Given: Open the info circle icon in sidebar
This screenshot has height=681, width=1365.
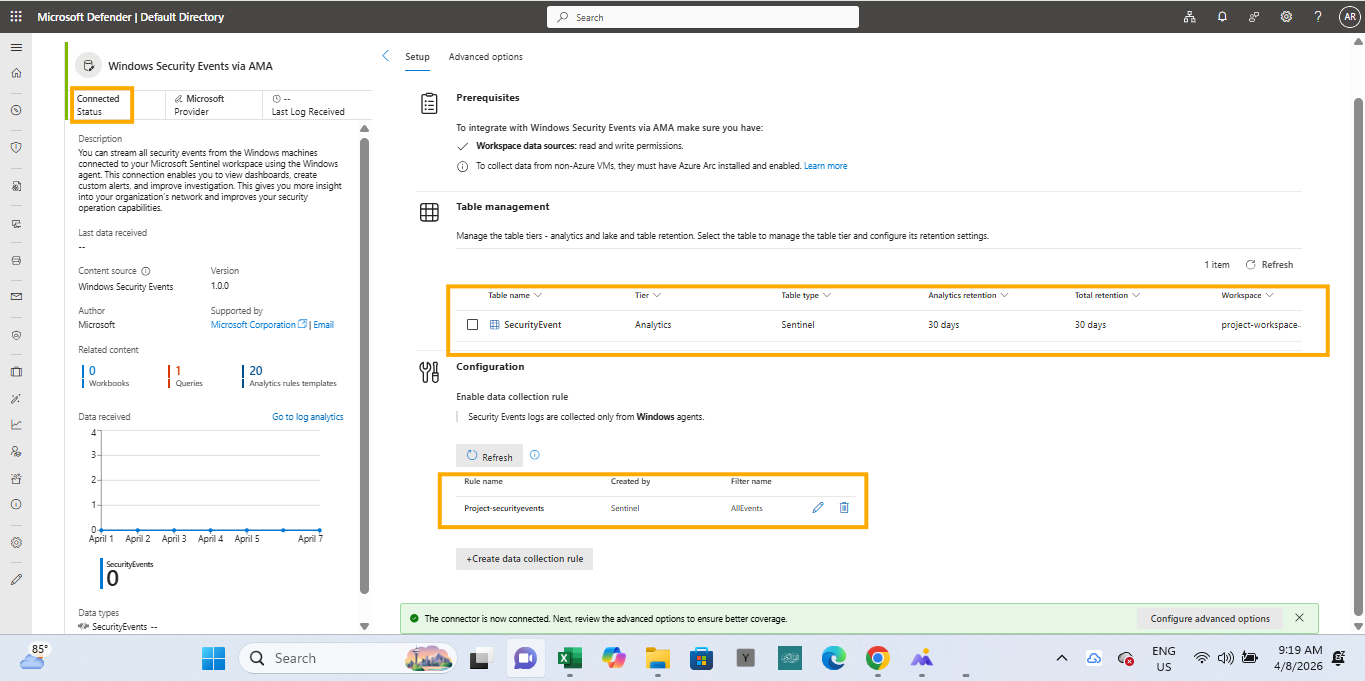Looking at the screenshot, I should (x=16, y=504).
